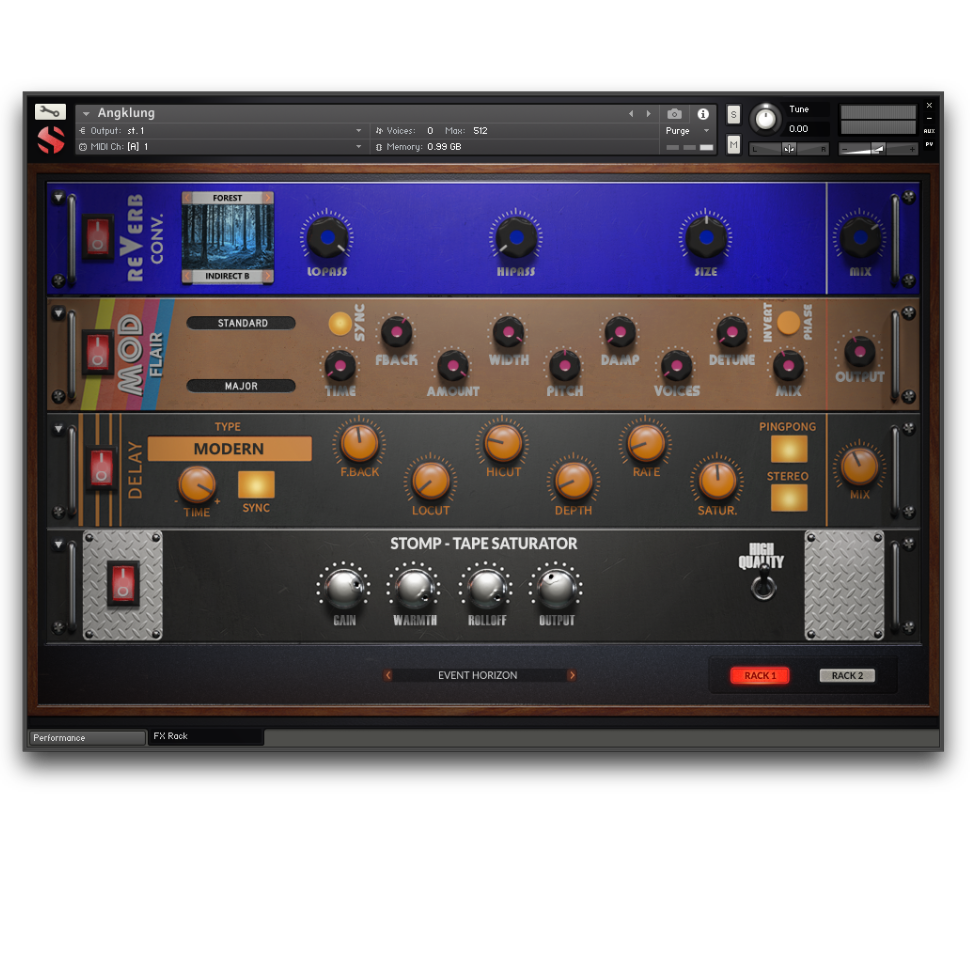Screen dimensions: 971x970
Task: Switch to the FX Rack tab
Action: (x=205, y=737)
